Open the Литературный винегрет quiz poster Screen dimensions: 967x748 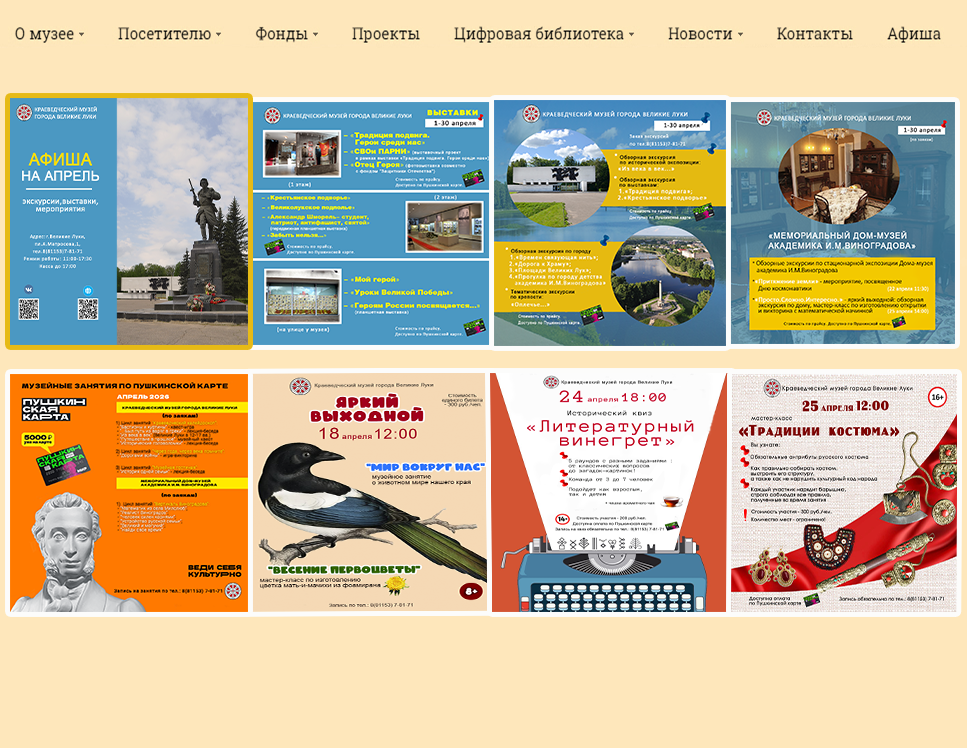[x=609, y=492]
